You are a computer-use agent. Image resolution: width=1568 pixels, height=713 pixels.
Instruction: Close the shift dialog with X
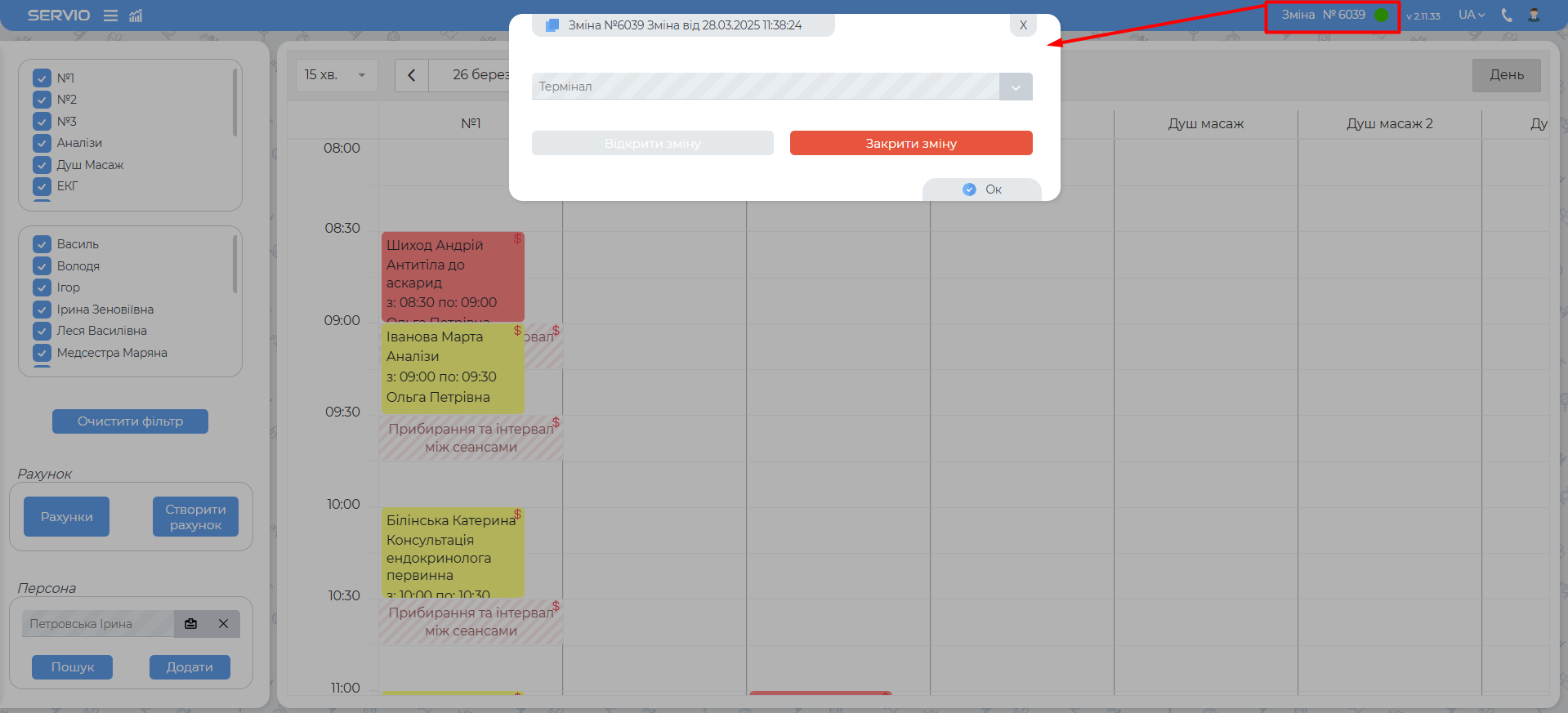coord(1023,25)
